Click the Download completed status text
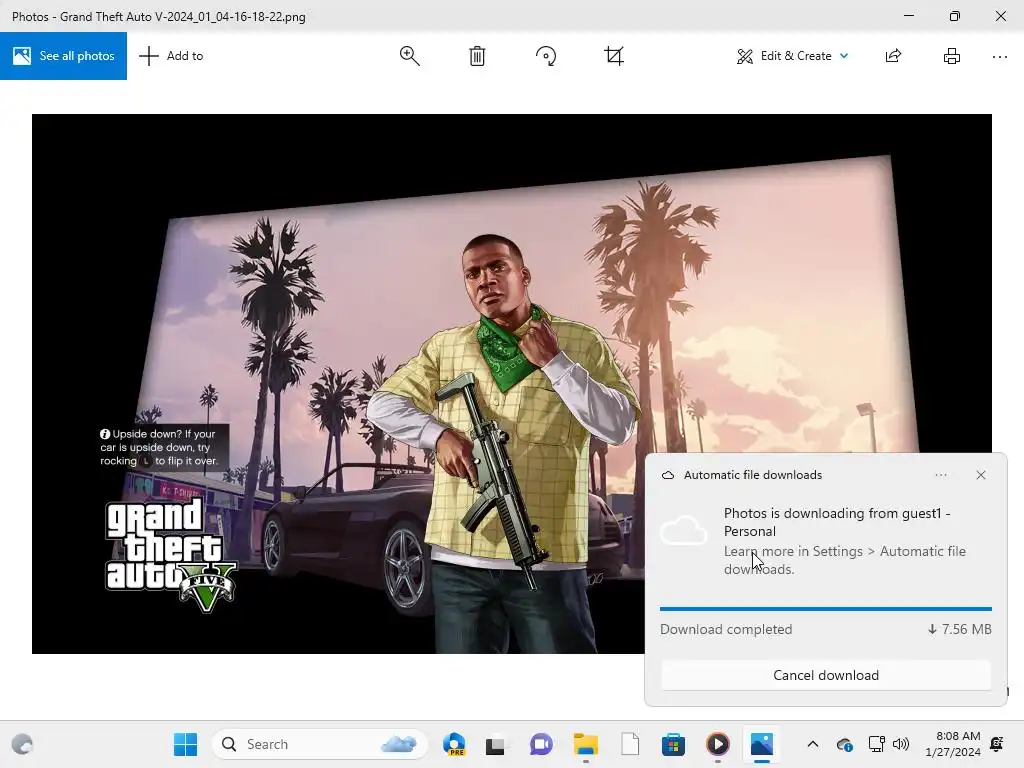 726,630
